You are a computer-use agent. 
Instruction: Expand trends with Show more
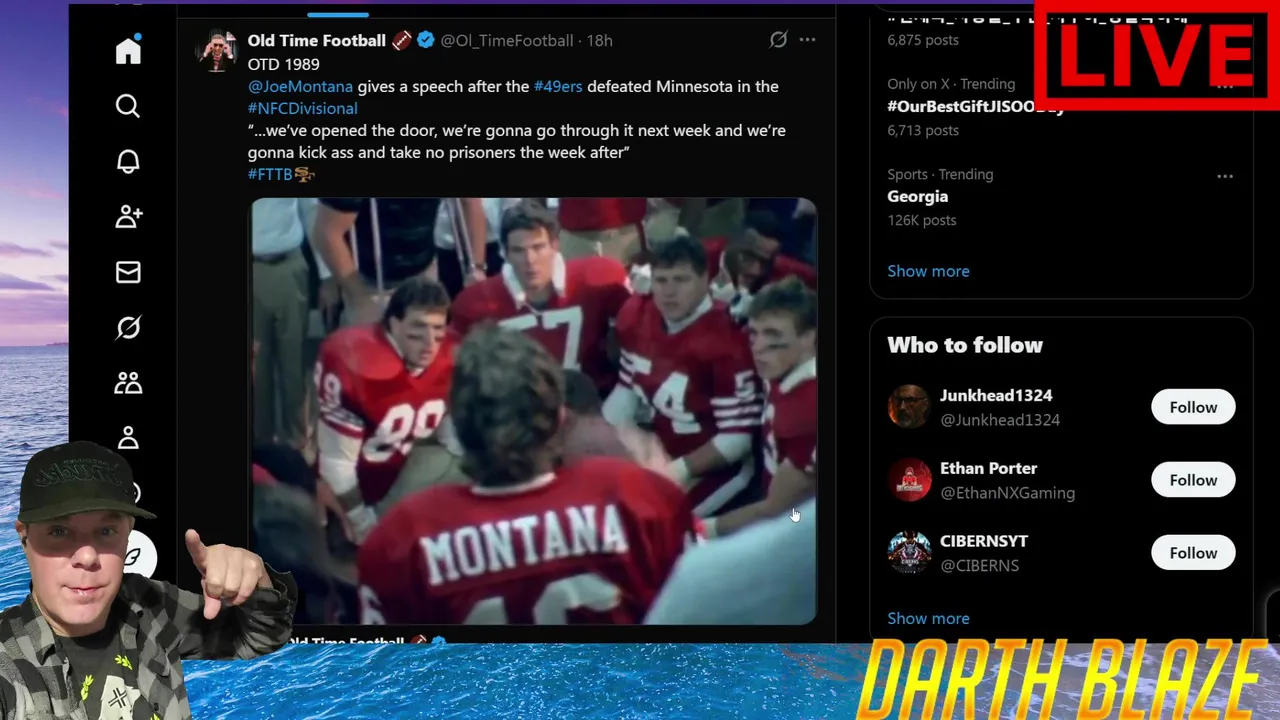tap(928, 271)
